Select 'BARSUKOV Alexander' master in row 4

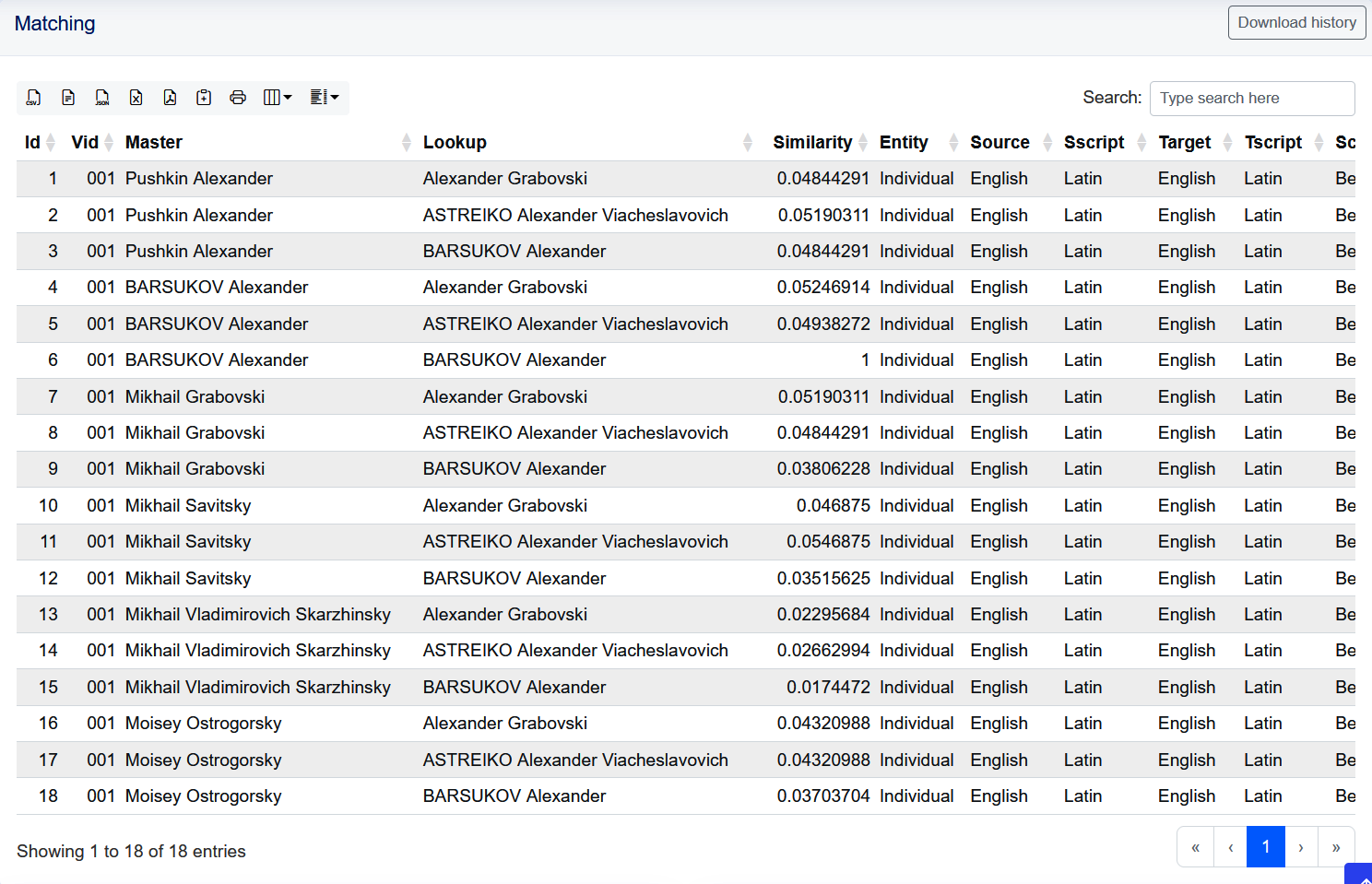tap(217, 288)
